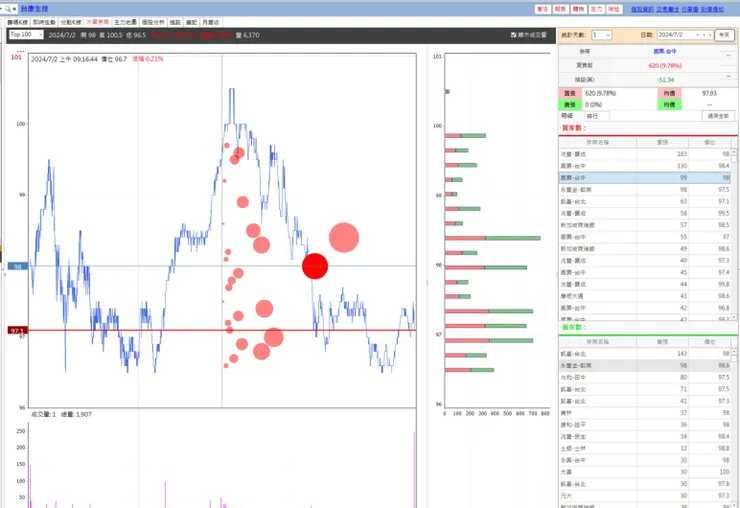Select the buyer row with 57 lots at 98.5
The image size is (740, 508).
coord(645,225)
